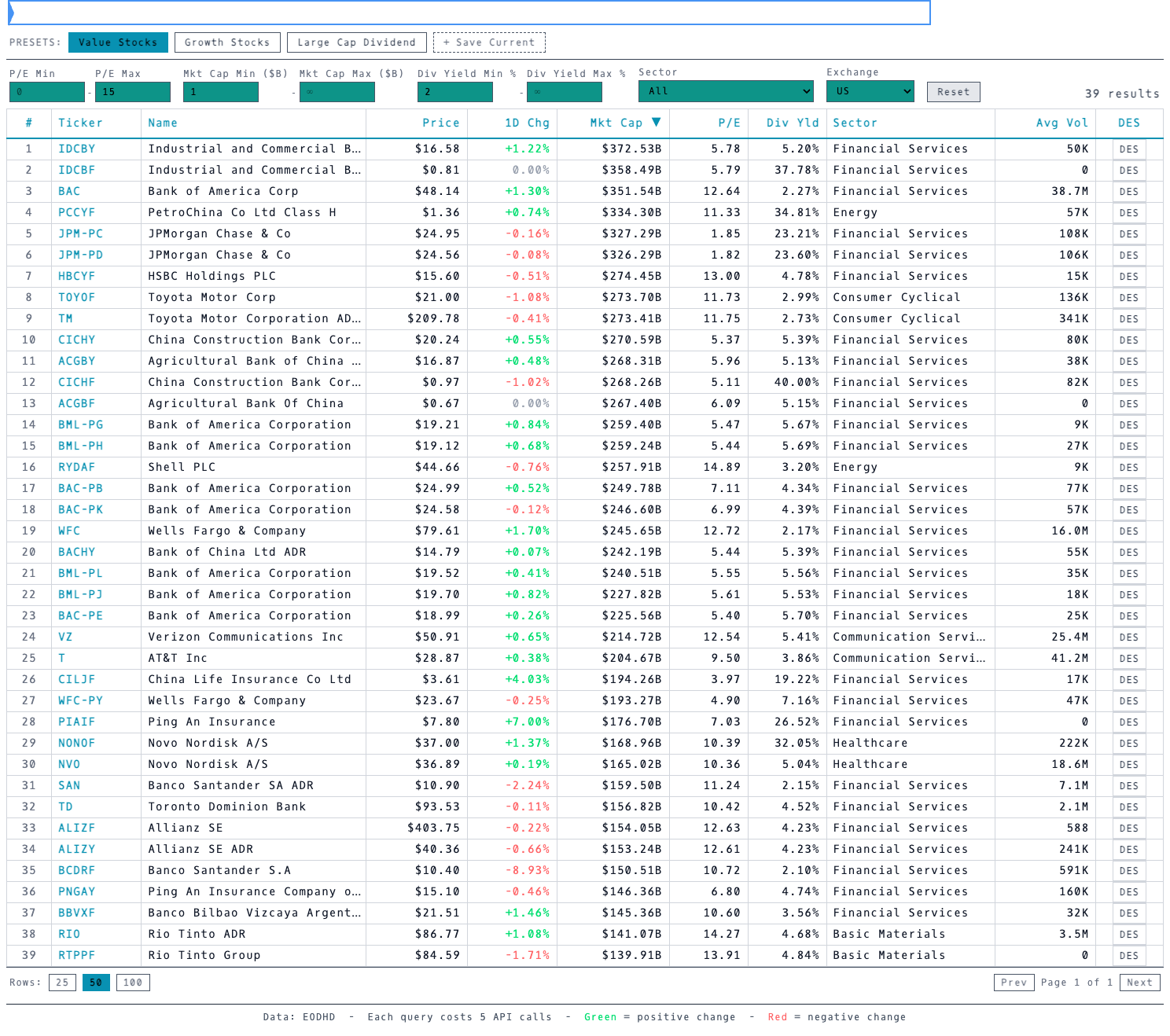This screenshot has width=1170, height=1036.
Task: Click the IDCBY ticker link
Action: click(x=75, y=149)
